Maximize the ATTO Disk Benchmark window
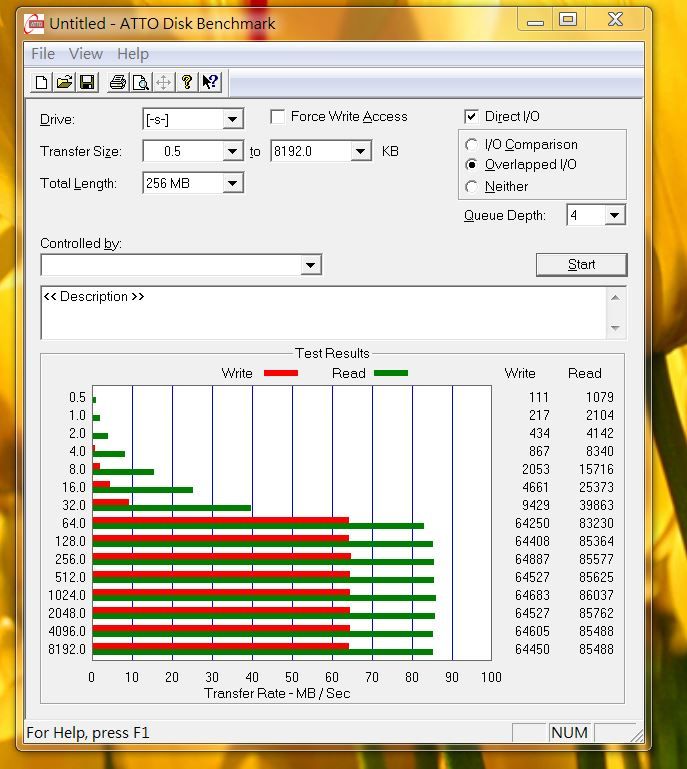Screen dimensions: 687x769 click(x=568, y=20)
